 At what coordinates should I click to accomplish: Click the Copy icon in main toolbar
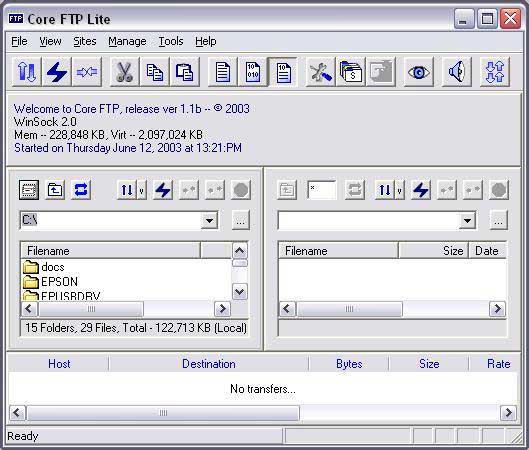pyautogui.click(x=155, y=72)
